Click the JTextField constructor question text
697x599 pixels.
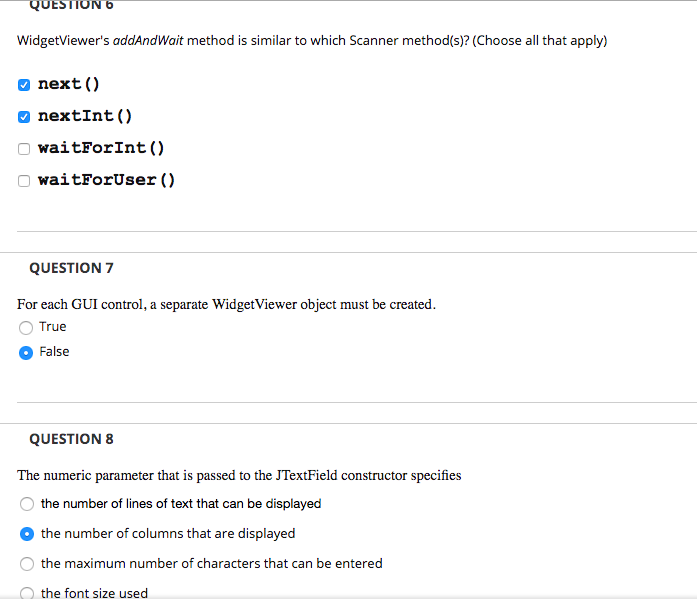coord(239,475)
